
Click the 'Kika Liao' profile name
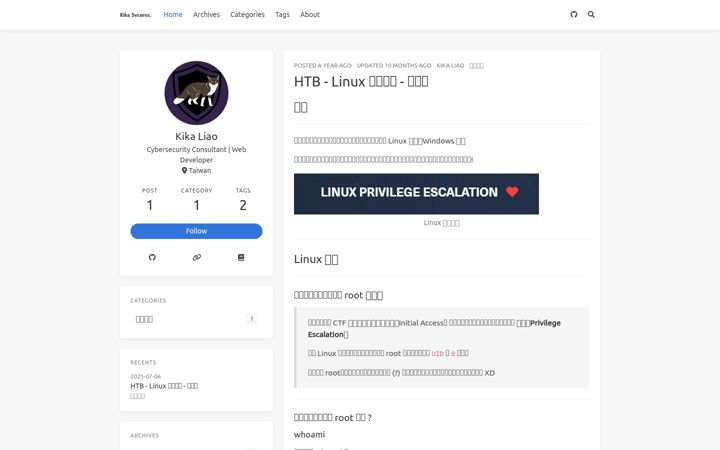click(x=197, y=136)
